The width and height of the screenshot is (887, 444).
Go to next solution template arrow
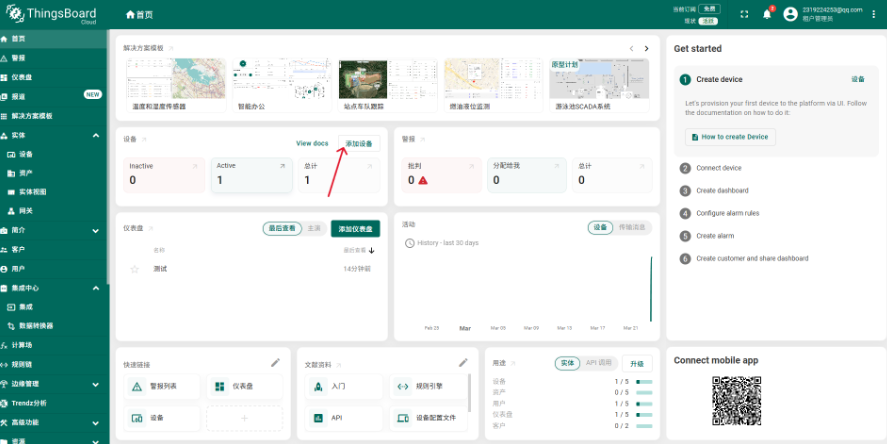[x=647, y=48]
